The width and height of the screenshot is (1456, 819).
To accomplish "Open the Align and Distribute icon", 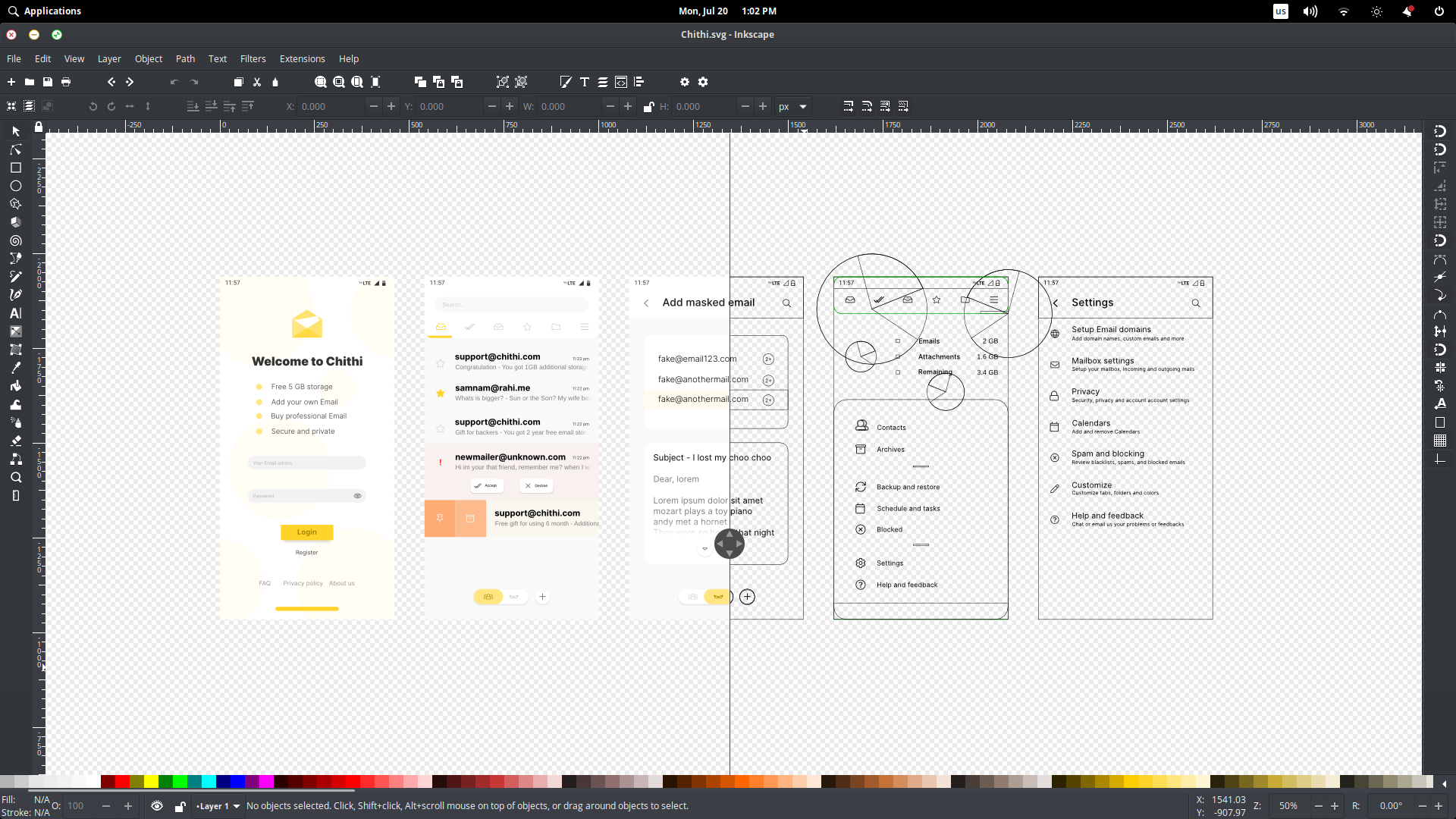I will coord(639,82).
